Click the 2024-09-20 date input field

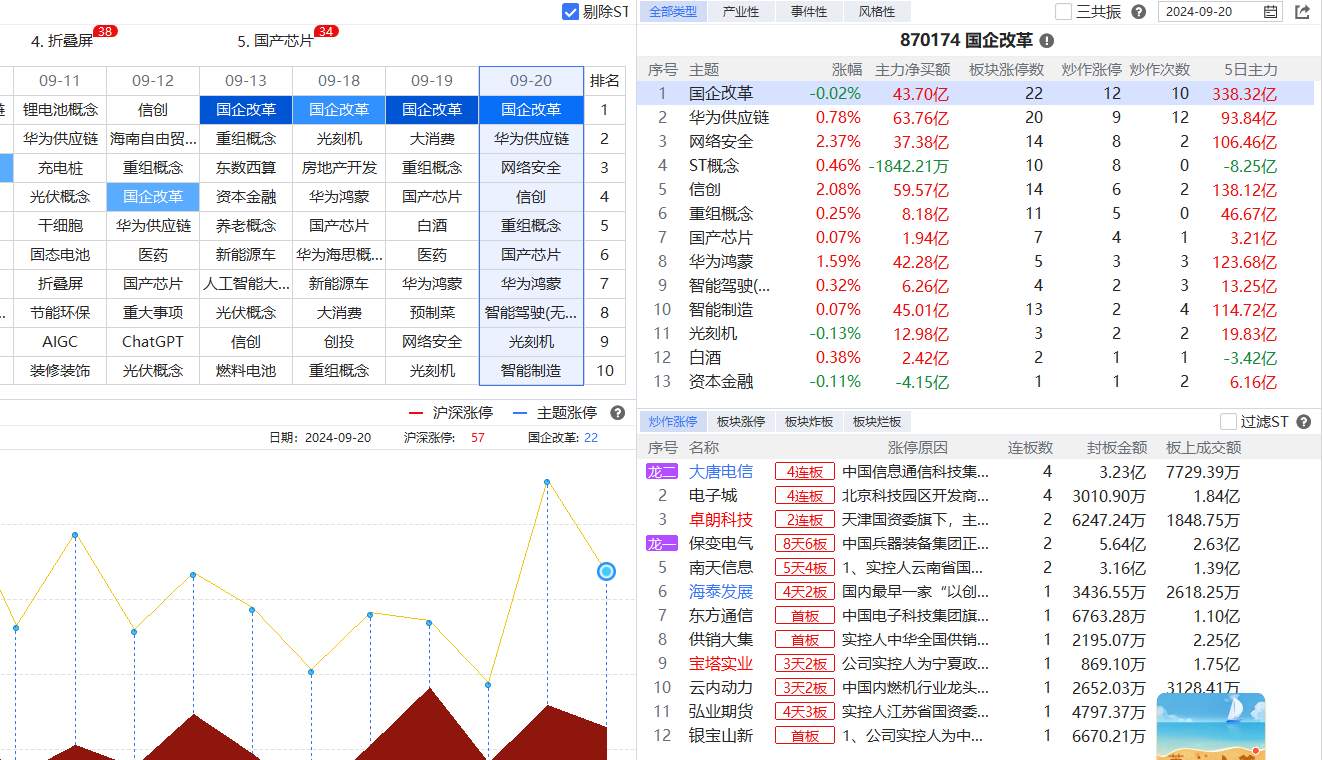point(1210,12)
